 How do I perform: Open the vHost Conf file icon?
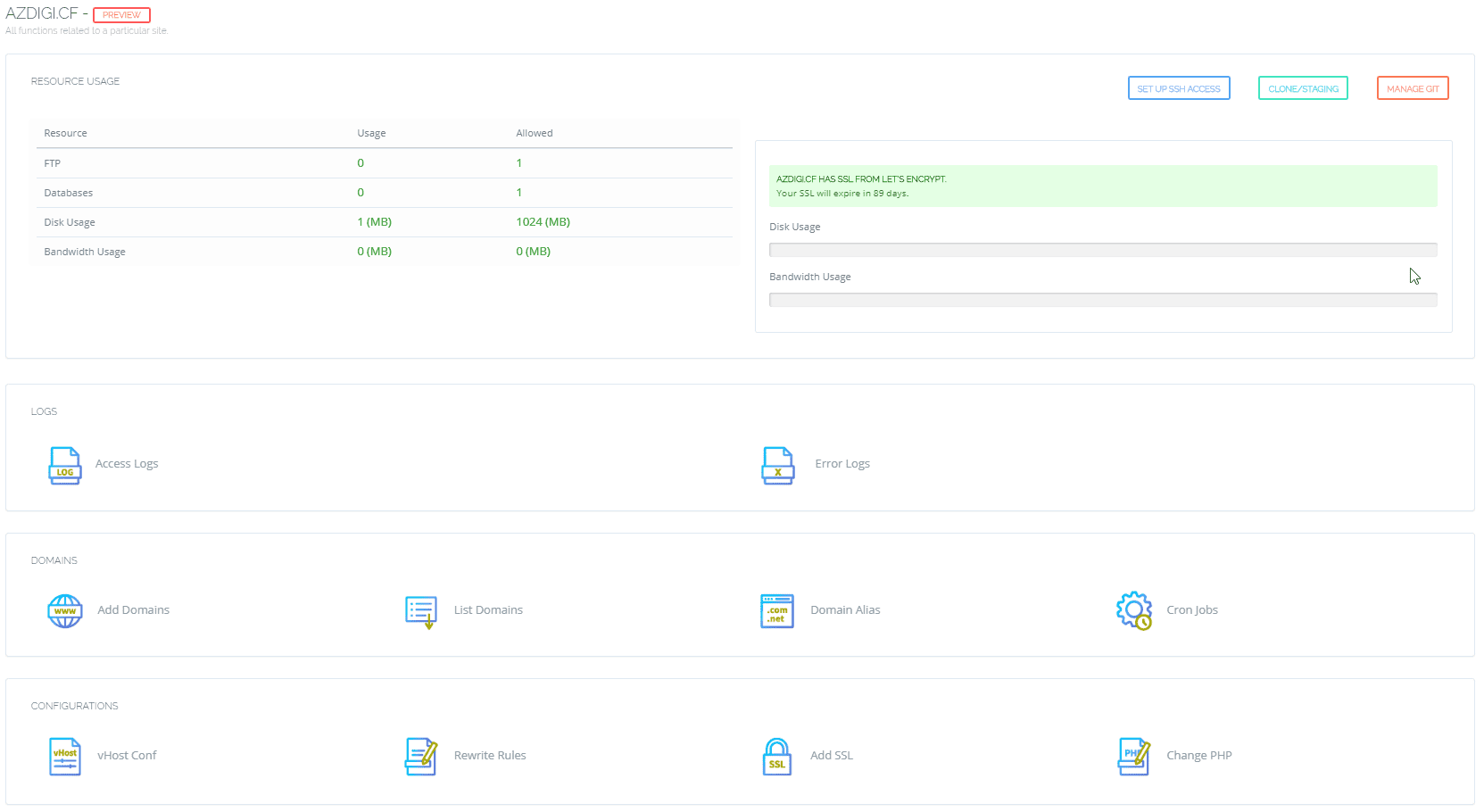click(65, 757)
